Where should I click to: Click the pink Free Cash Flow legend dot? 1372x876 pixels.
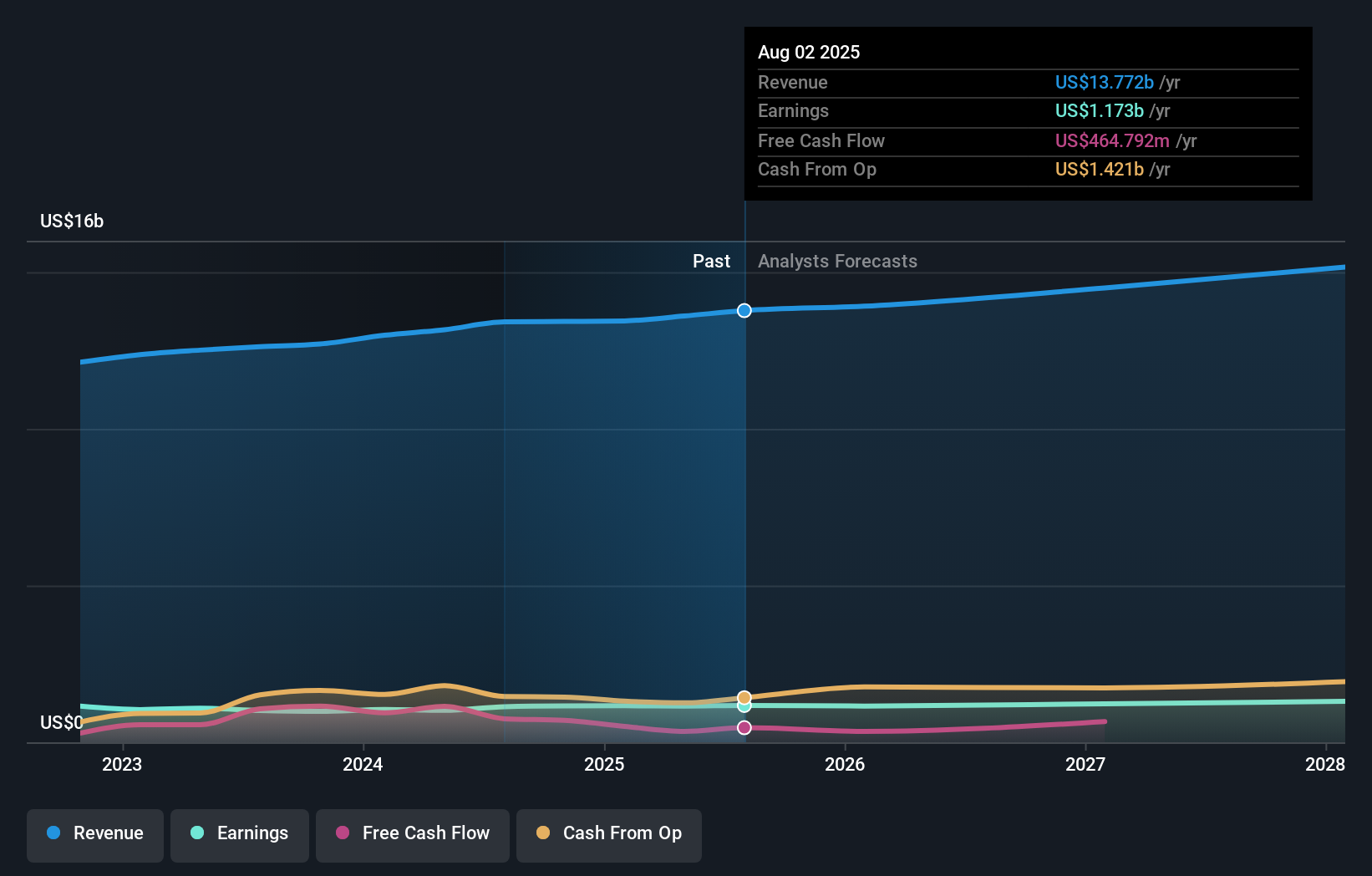pyautogui.click(x=343, y=833)
